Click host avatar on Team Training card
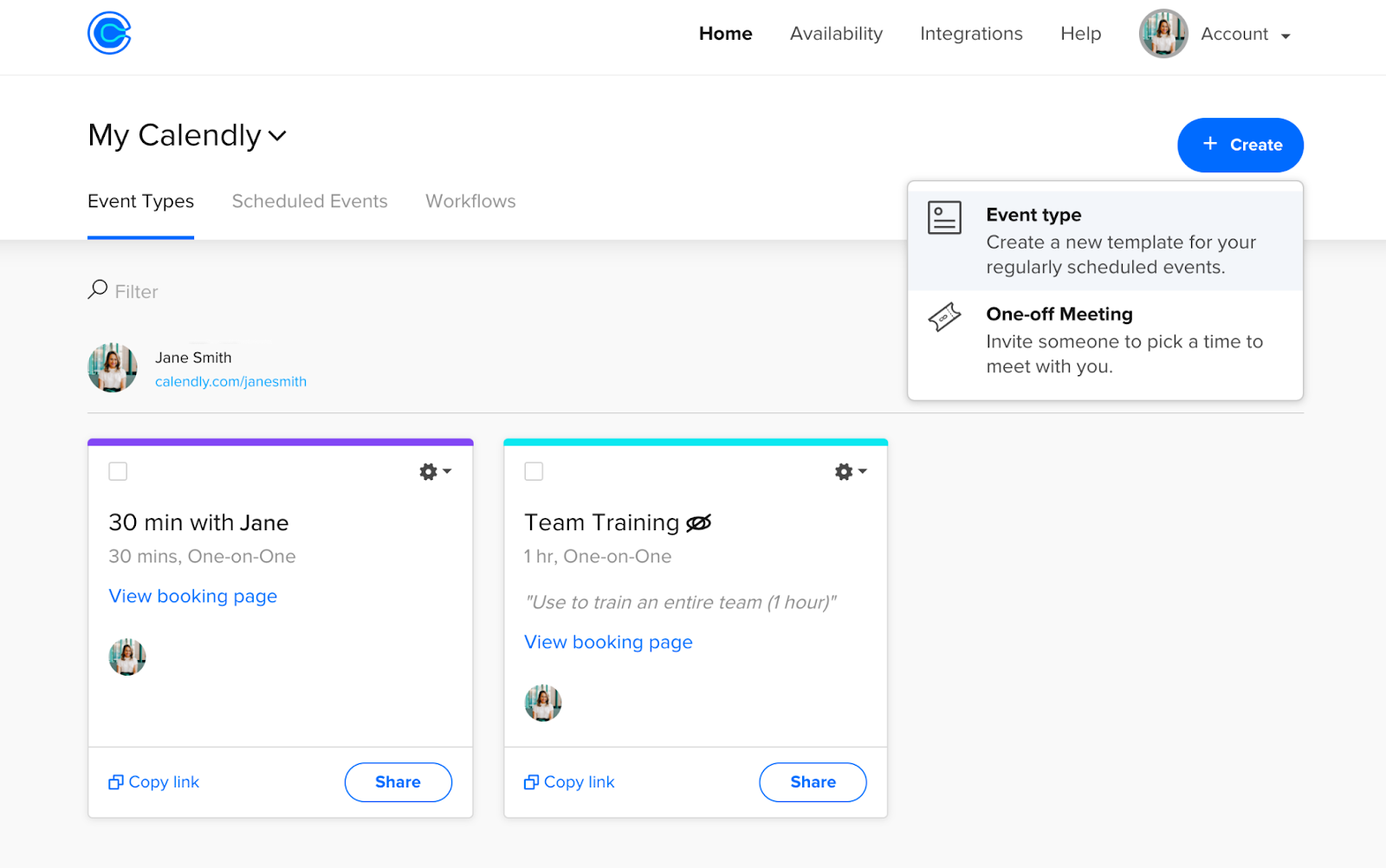 click(x=543, y=703)
